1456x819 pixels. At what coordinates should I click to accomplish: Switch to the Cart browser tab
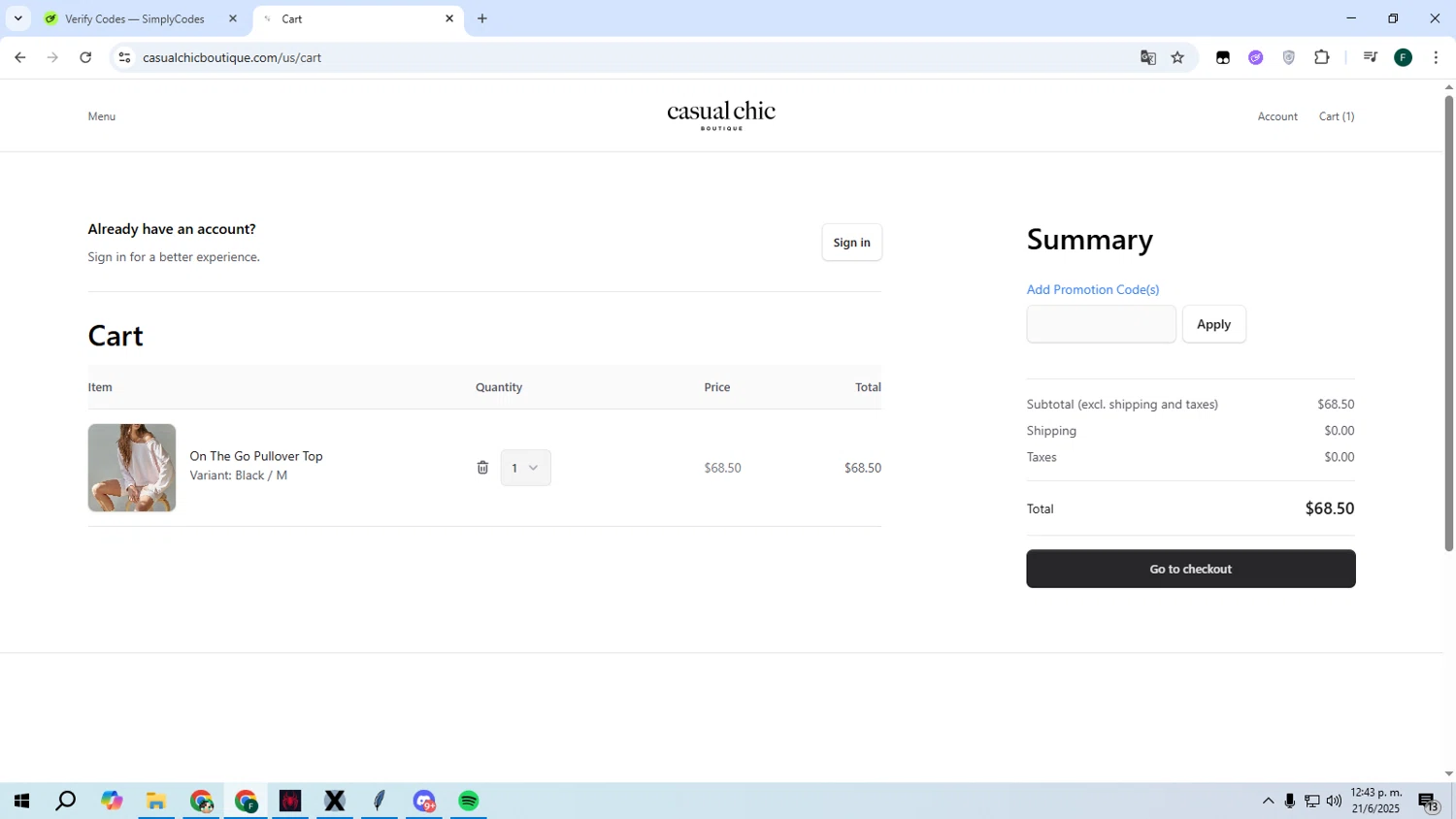tap(349, 18)
